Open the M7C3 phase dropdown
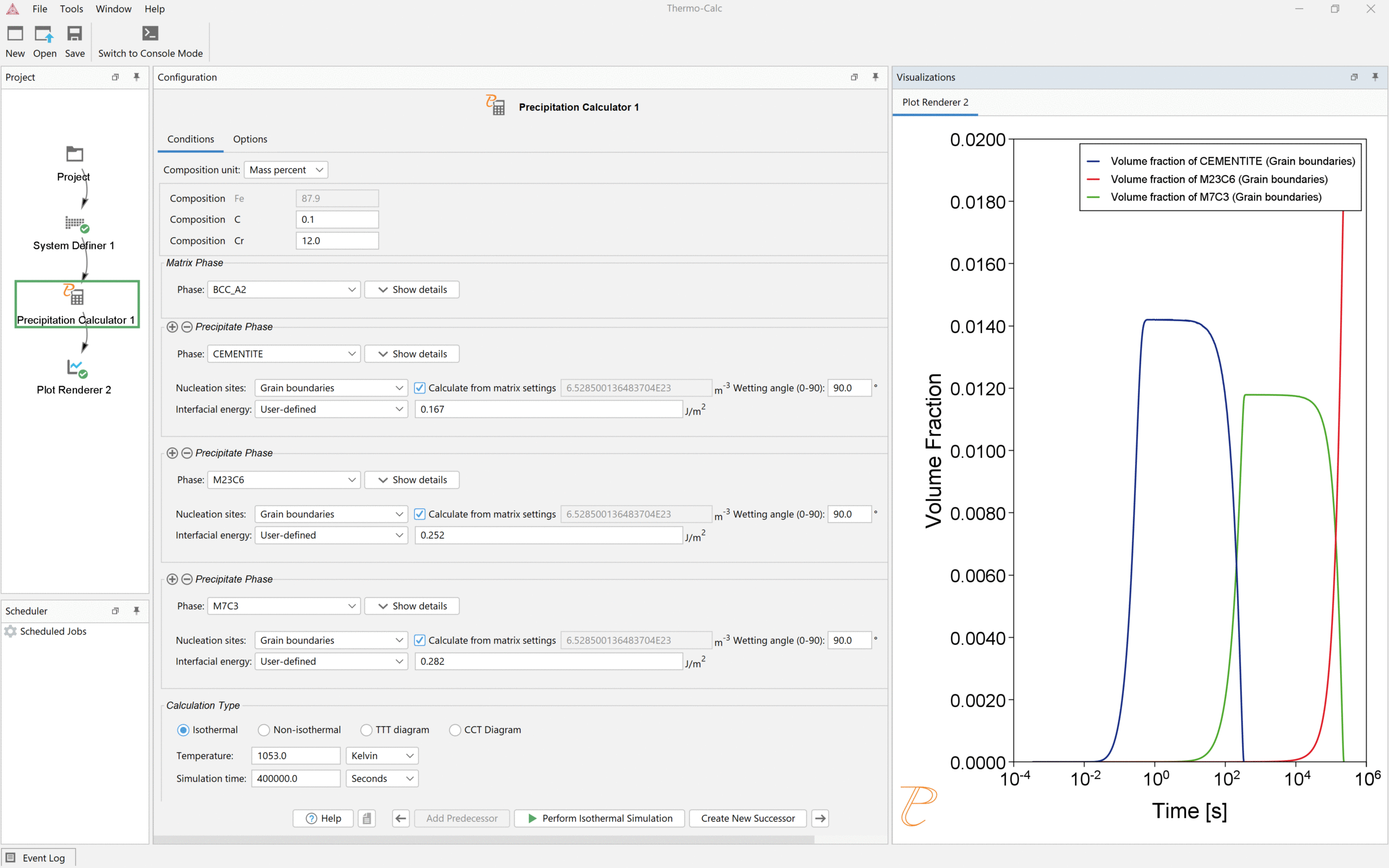The image size is (1389, 868). (x=284, y=606)
